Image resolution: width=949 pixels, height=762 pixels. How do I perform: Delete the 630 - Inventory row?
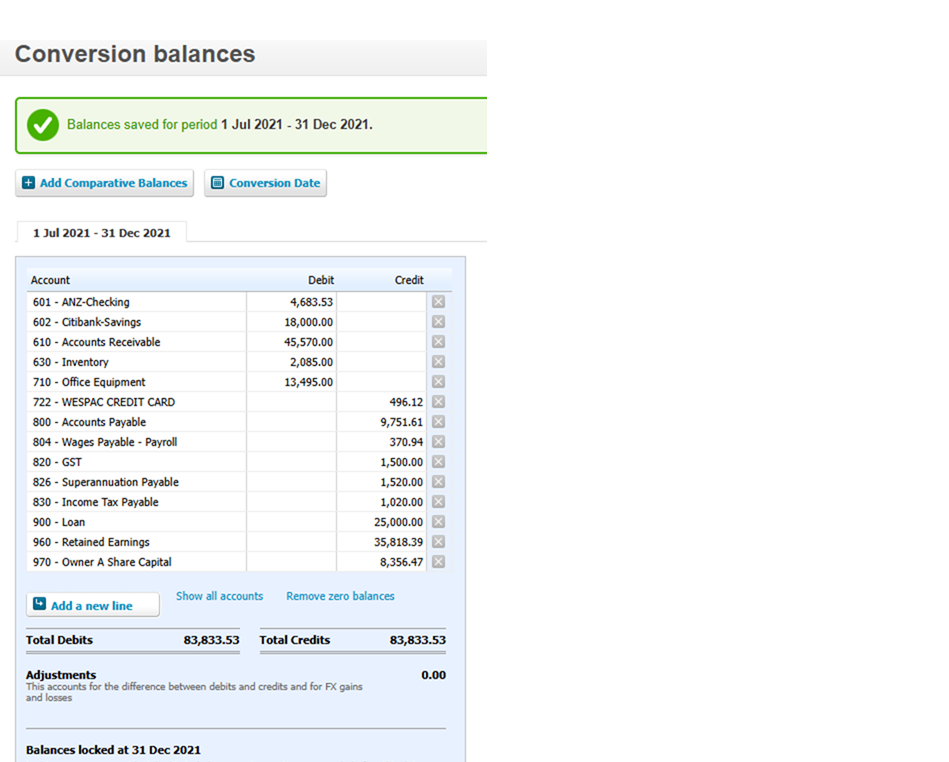coord(438,361)
